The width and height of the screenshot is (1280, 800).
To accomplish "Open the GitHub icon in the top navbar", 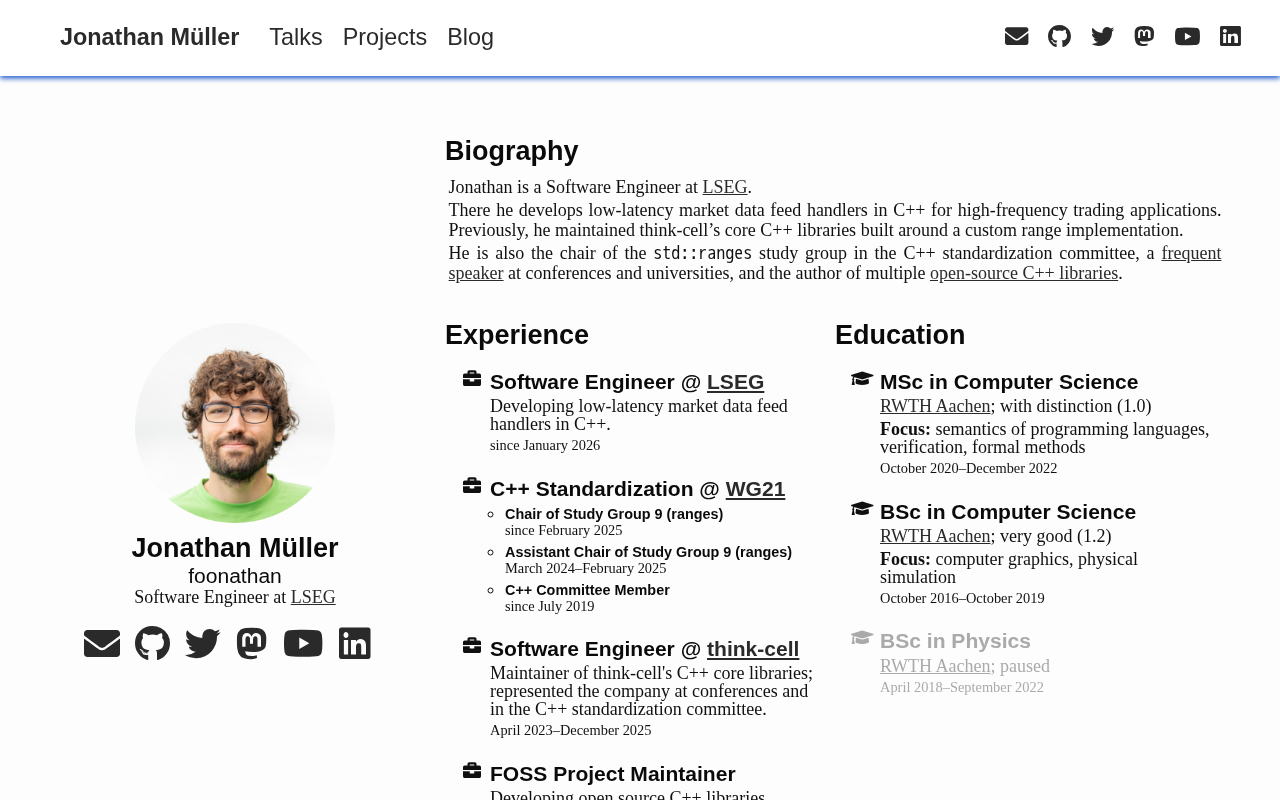I will (1059, 37).
